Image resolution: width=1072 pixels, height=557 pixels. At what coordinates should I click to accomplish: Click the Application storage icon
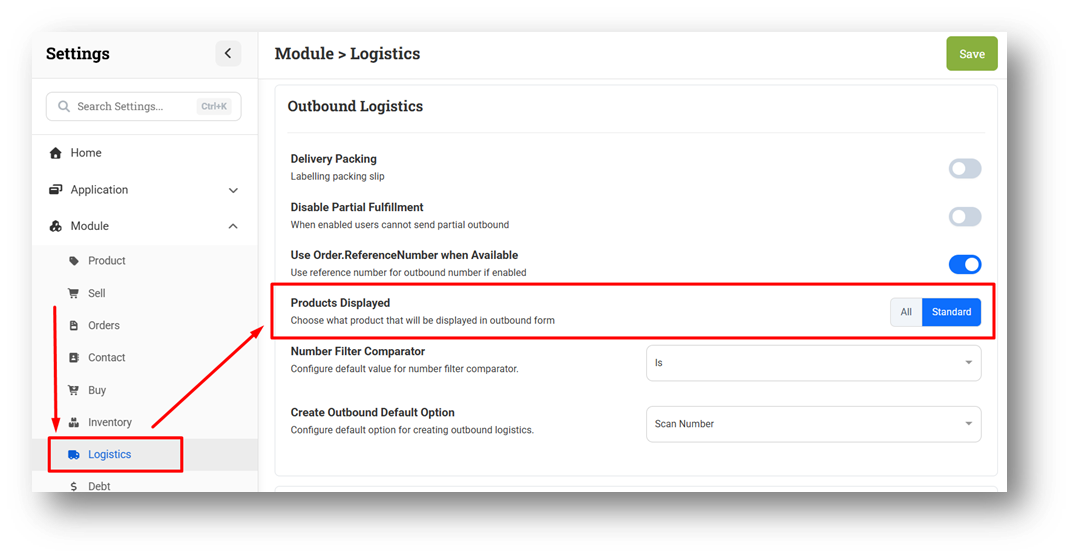[56, 190]
